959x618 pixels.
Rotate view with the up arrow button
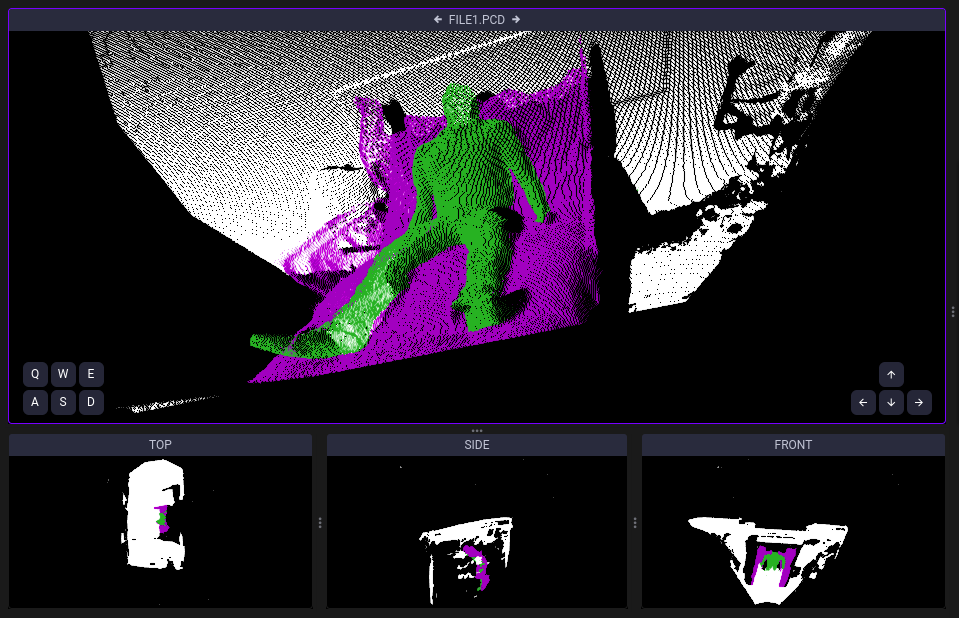(891, 374)
